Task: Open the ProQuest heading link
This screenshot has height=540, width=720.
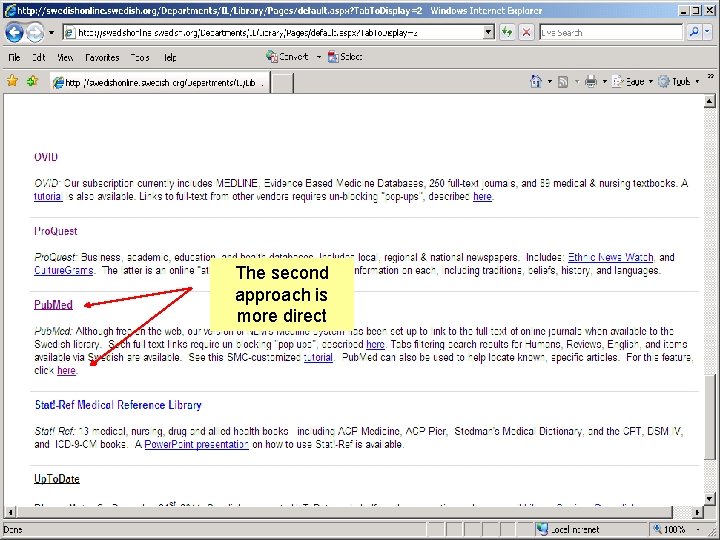Action: (x=56, y=231)
